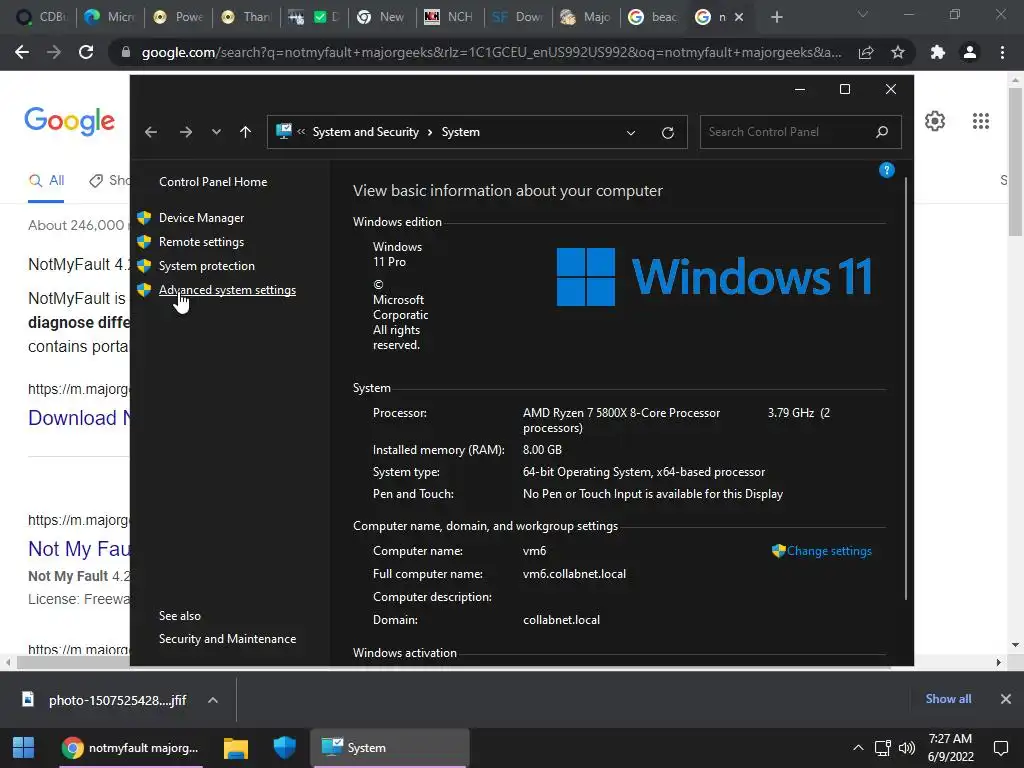Click Show all downloads
Image resolution: width=1024 pixels, height=768 pixels.
948,699
